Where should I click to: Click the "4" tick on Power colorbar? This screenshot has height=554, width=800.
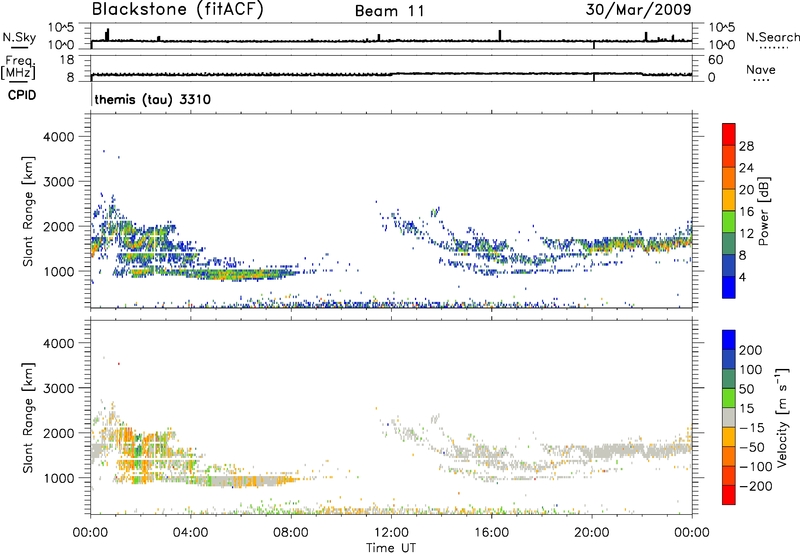[743, 278]
